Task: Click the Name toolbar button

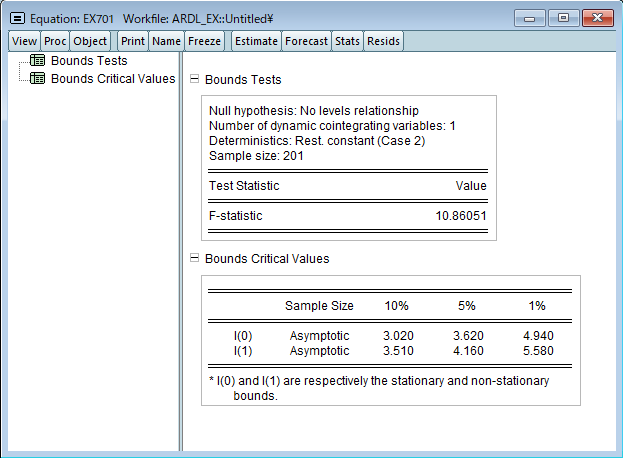Action: pyautogui.click(x=166, y=41)
